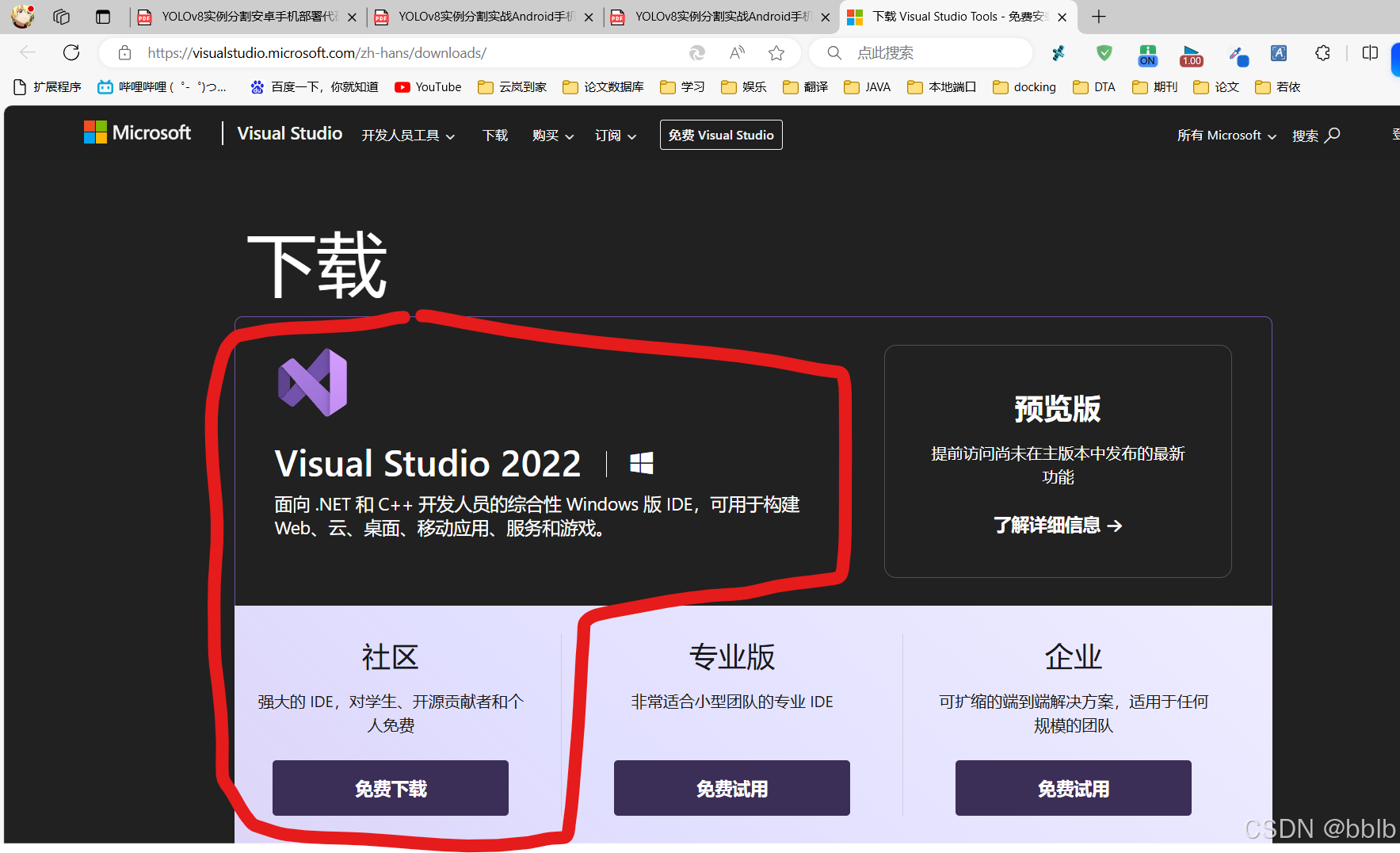
Task: Click the Edge sync icon in the address bar
Action: click(x=697, y=53)
